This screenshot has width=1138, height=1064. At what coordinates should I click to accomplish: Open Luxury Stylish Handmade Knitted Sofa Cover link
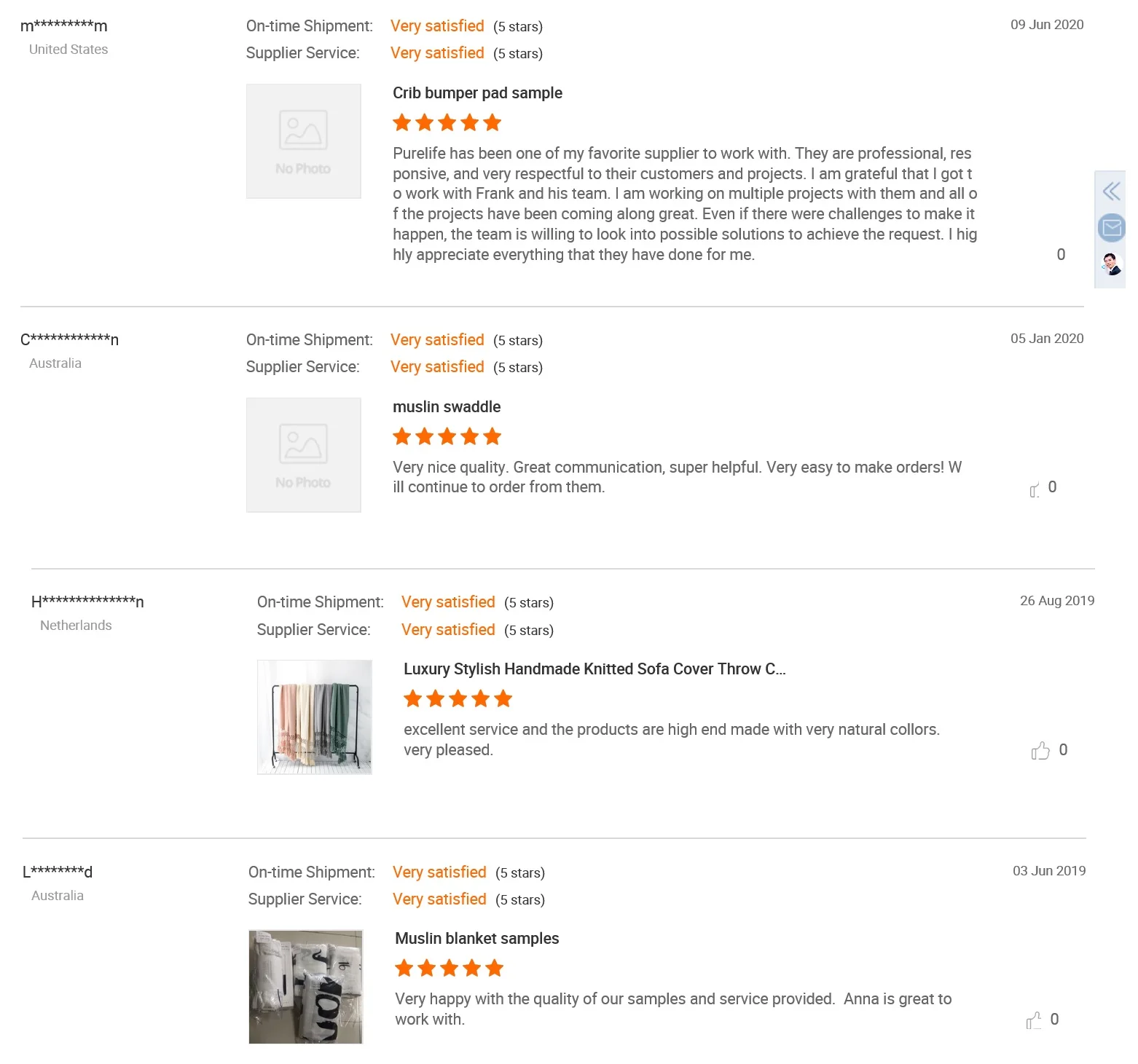[594, 669]
